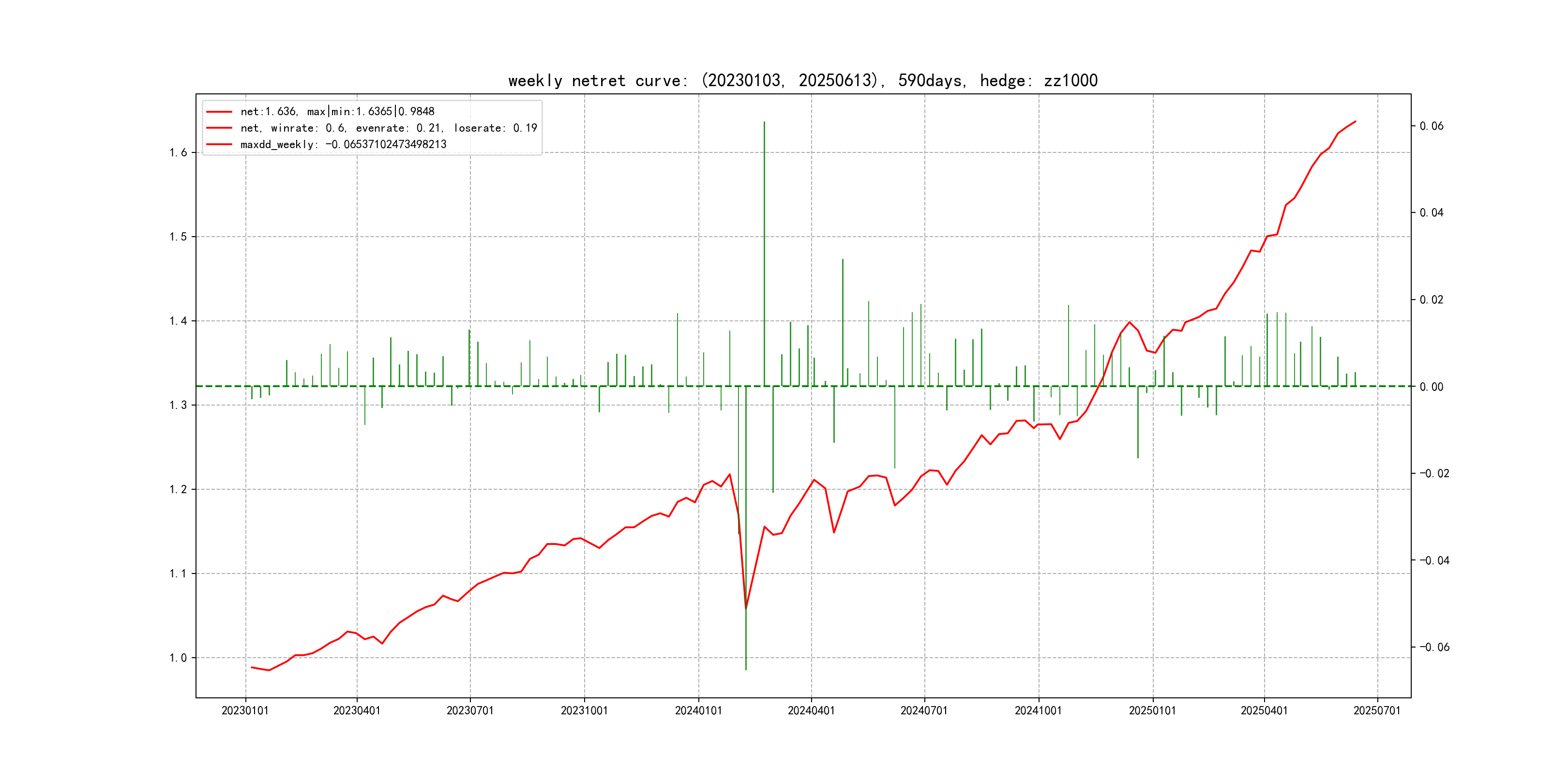1568x784 pixels.
Task: Click the 20231001 x-axis date label
Action: tap(584, 710)
